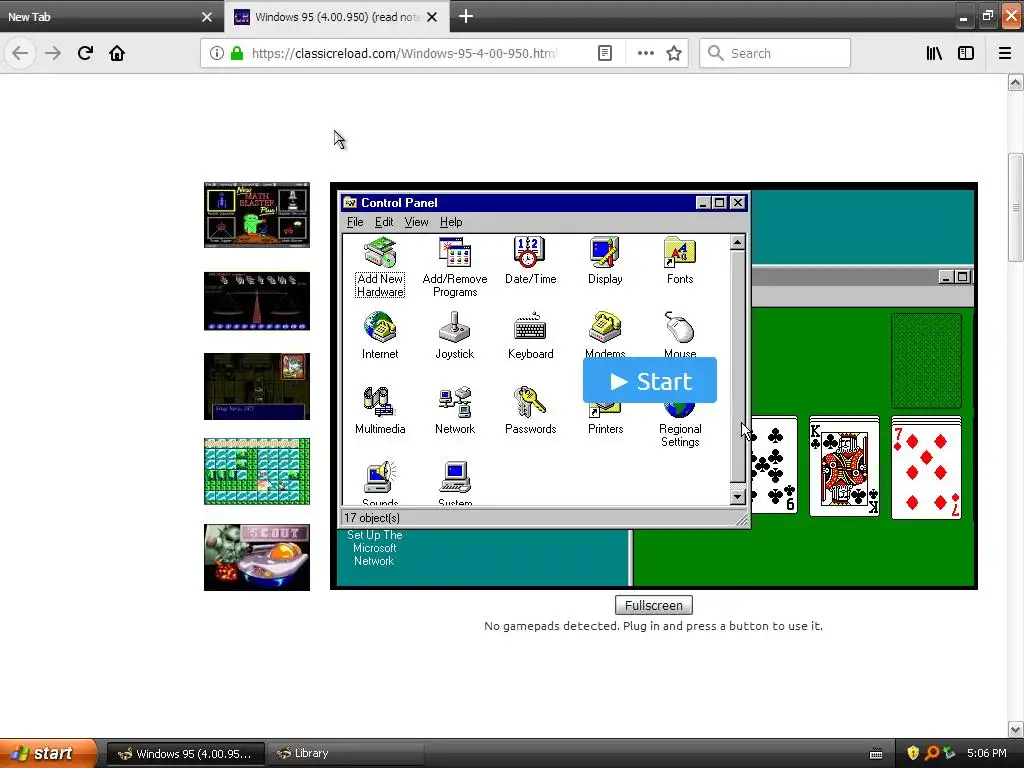The width and height of the screenshot is (1024, 768).
Task: Toggle reader view icon in address bar
Action: 605,53
